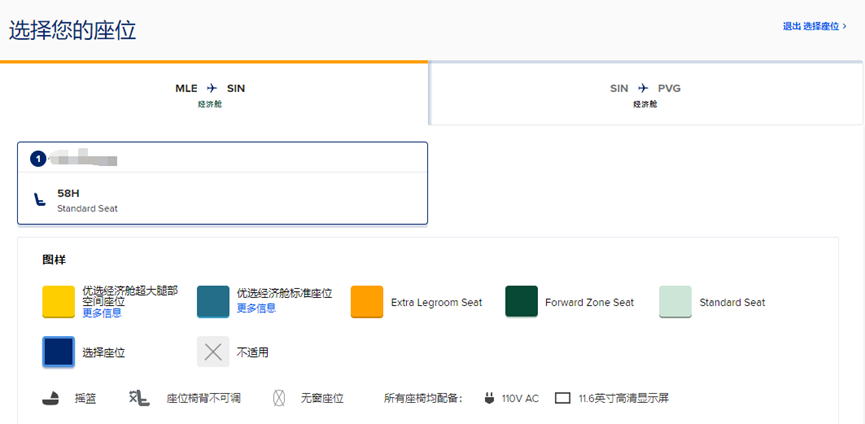Click the passenger number 1 badge
865x424 pixels.
point(38,158)
